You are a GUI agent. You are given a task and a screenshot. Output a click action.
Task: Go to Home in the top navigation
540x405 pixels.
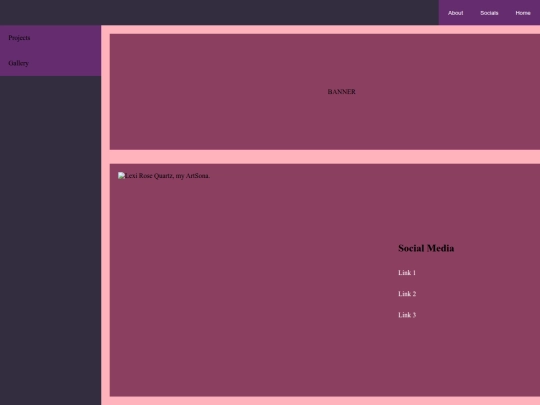(x=523, y=13)
